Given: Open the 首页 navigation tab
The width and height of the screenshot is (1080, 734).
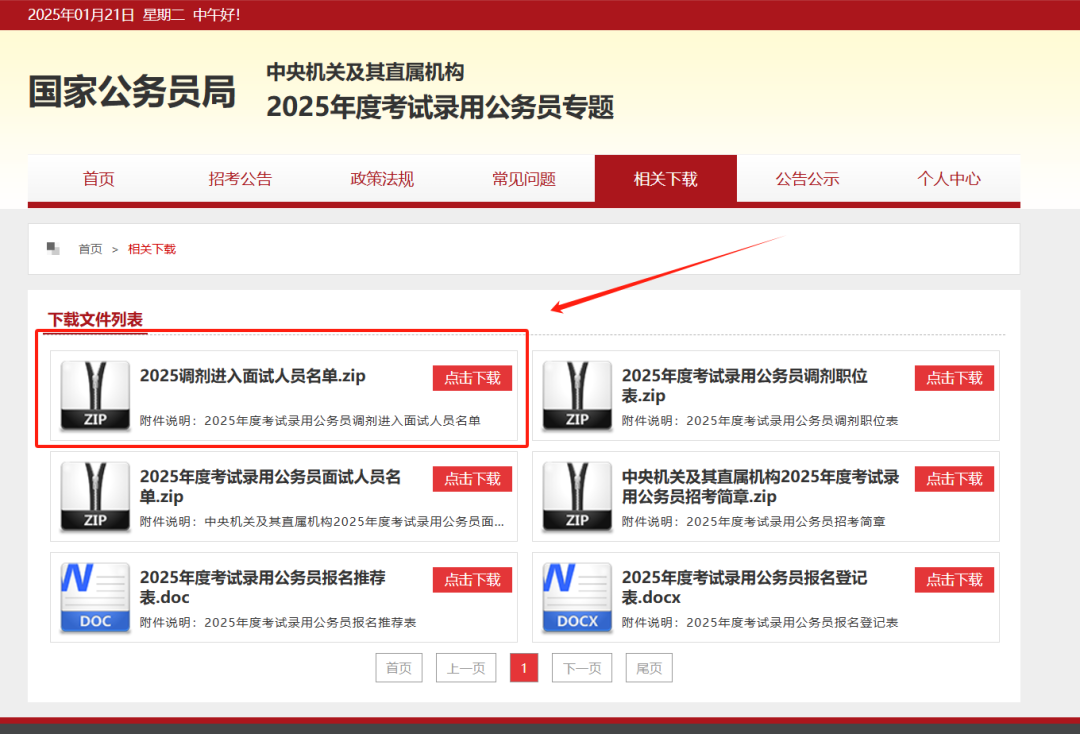Looking at the screenshot, I should pyautogui.click(x=98, y=179).
